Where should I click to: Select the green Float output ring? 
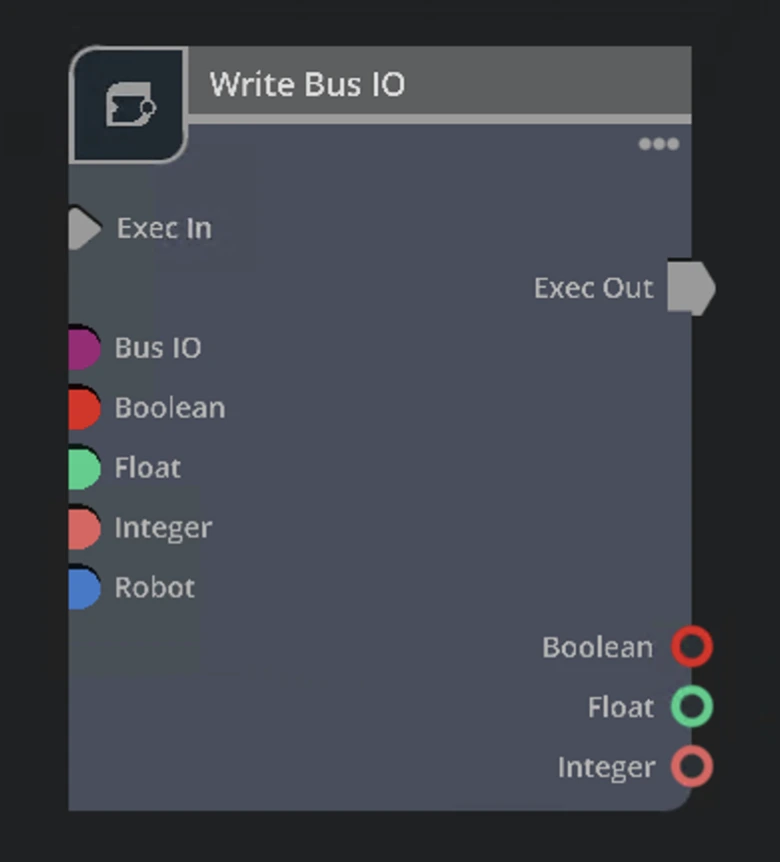tap(691, 707)
